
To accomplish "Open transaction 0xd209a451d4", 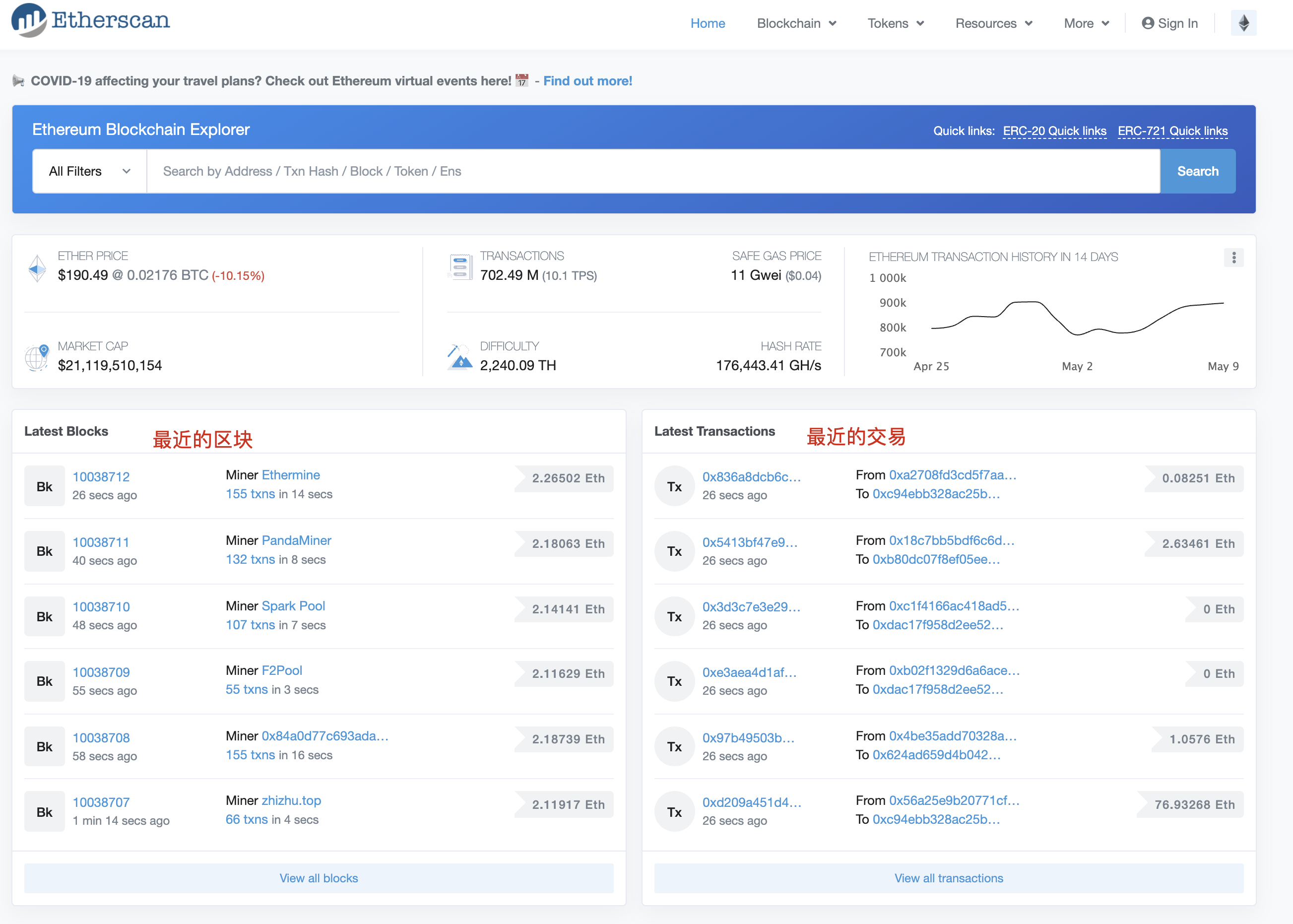I will (x=752, y=802).
